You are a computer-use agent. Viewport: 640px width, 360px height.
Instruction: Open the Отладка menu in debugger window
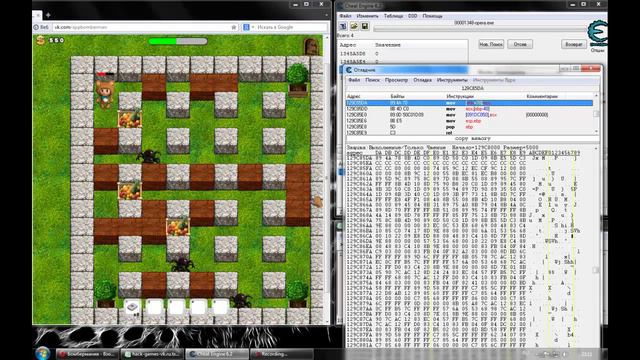pos(422,80)
